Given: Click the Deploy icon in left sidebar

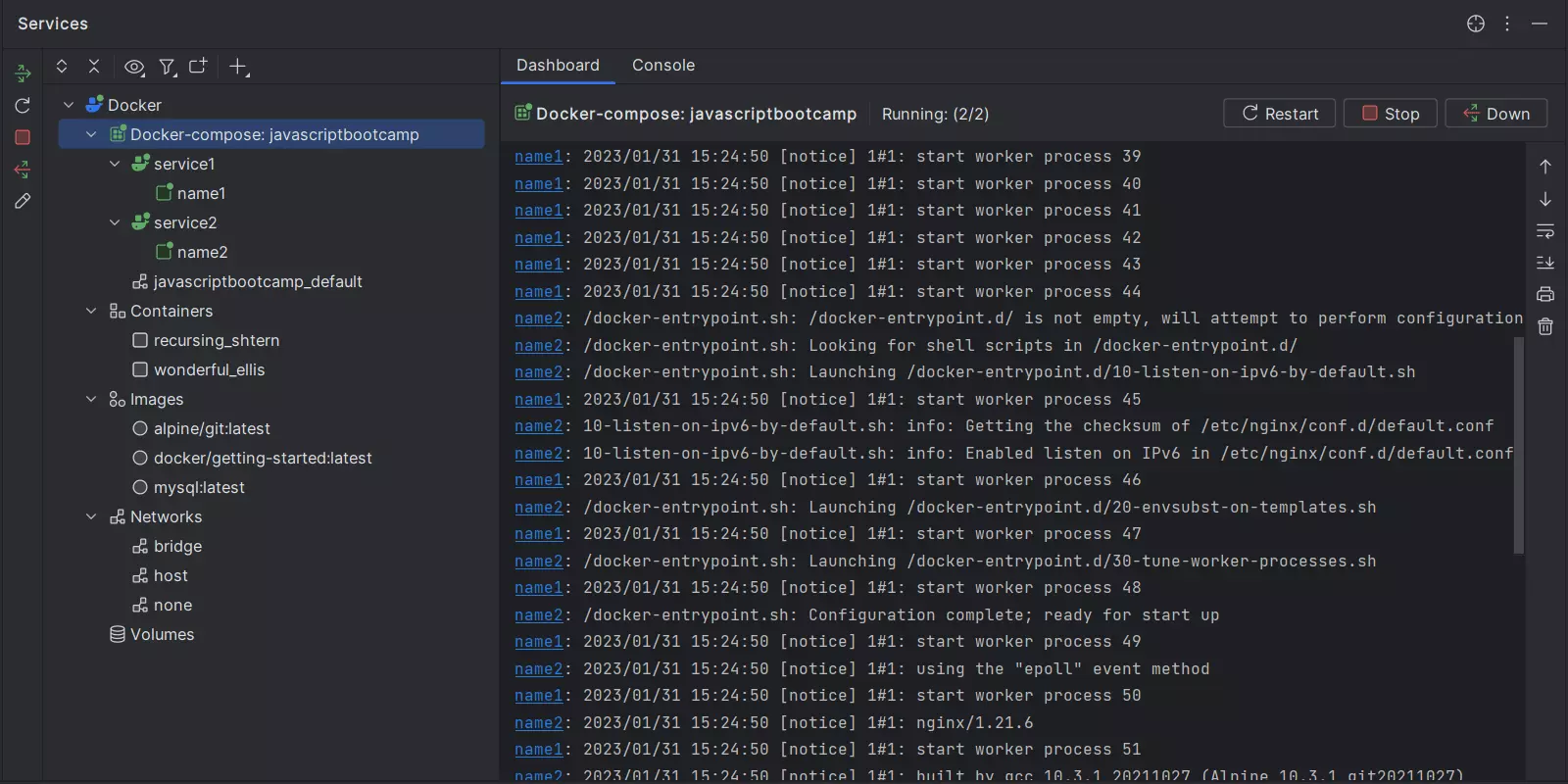Looking at the screenshot, I should pyautogui.click(x=23, y=73).
